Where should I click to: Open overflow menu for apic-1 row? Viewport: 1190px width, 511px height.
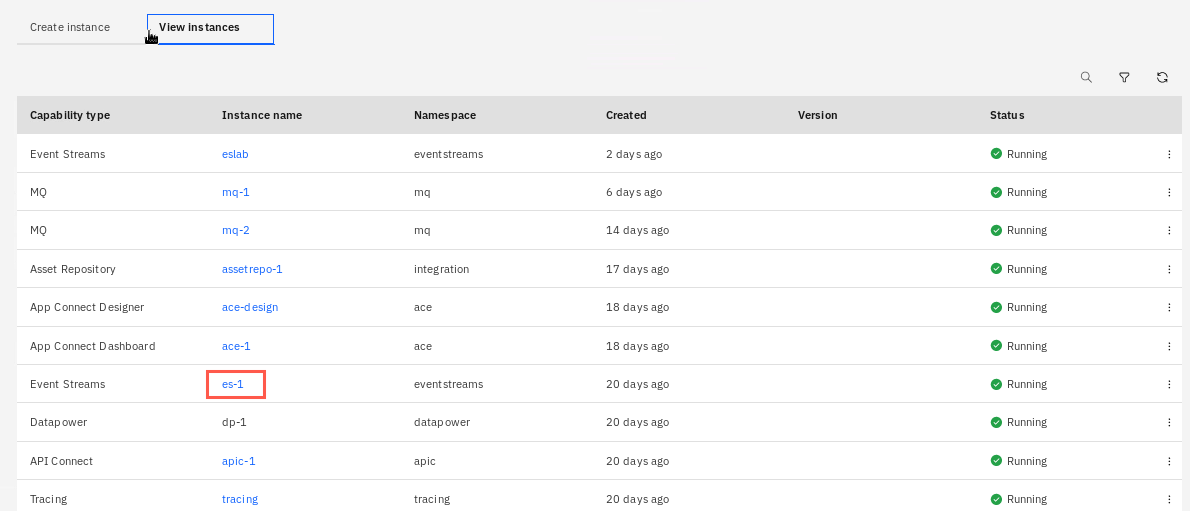1169,461
